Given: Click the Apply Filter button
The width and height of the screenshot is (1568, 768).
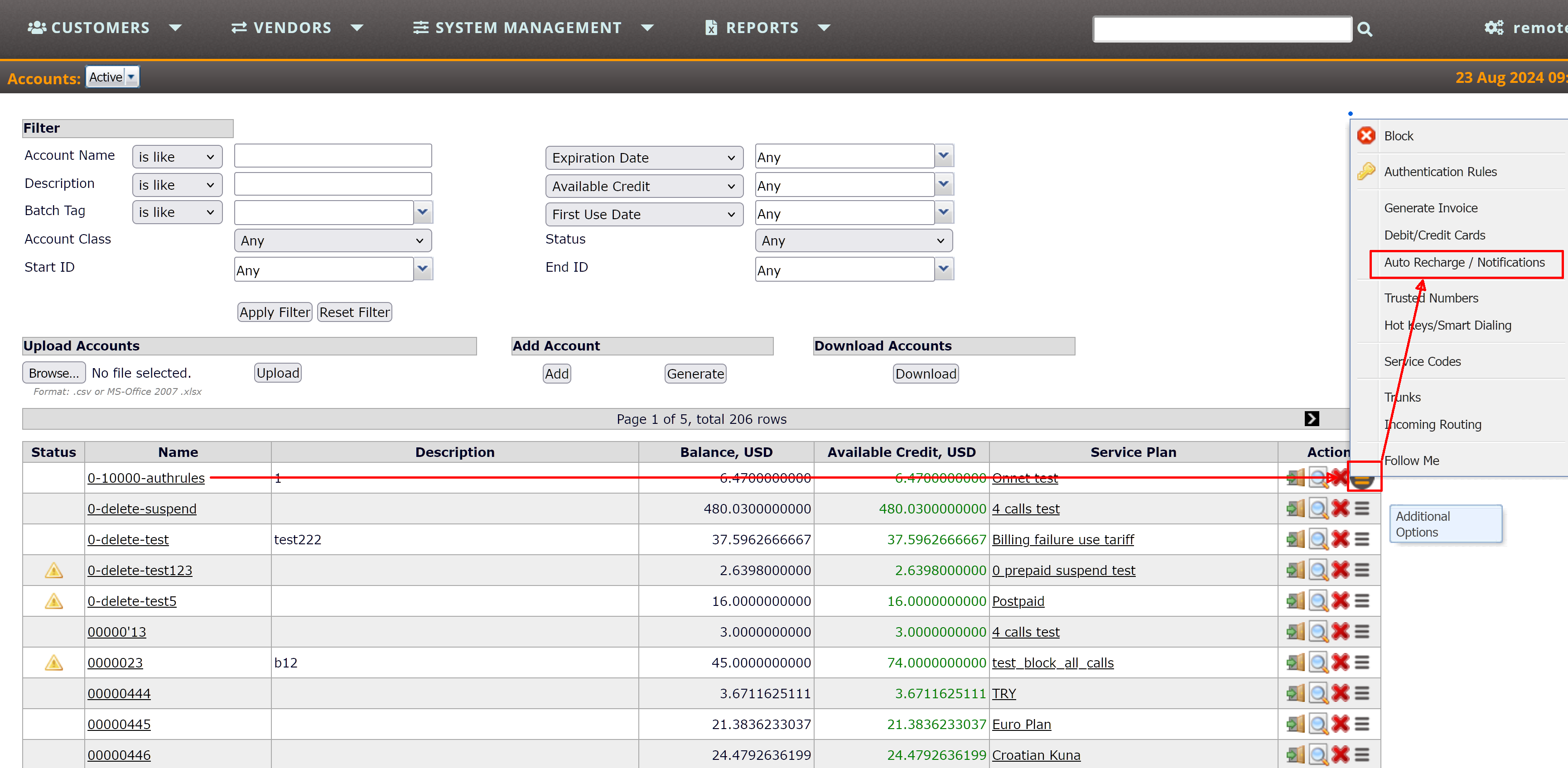Looking at the screenshot, I should click(x=275, y=312).
